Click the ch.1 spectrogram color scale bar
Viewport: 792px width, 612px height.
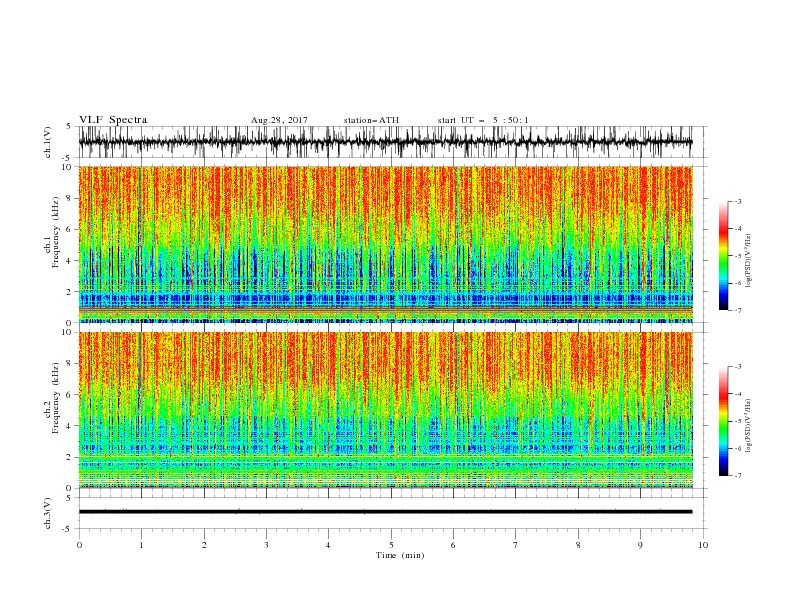click(x=723, y=256)
